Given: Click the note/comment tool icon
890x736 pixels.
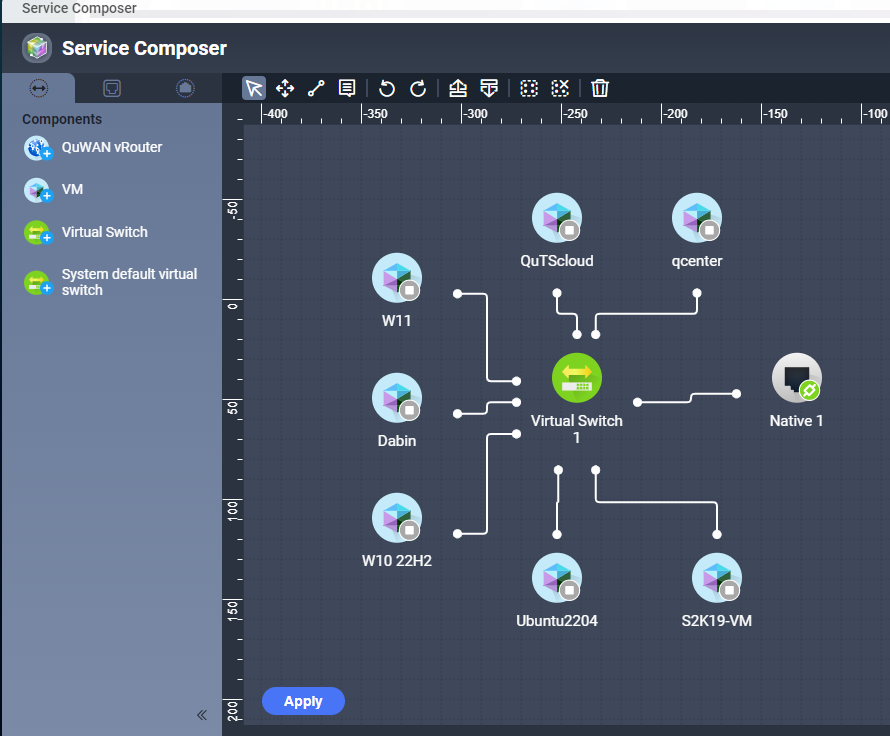Looking at the screenshot, I should point(347,89).
